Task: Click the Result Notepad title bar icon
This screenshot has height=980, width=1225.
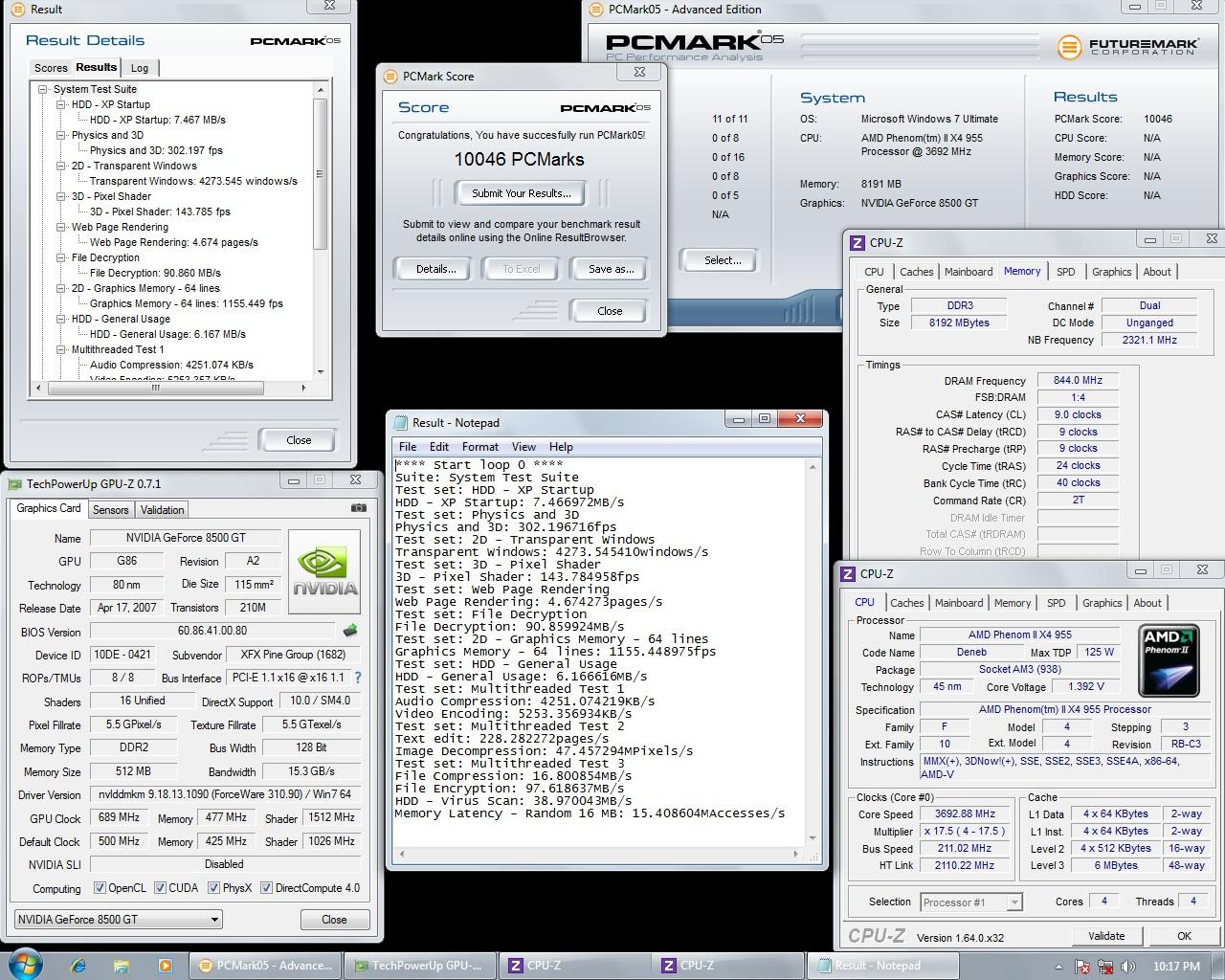Action: pos(399,423)
